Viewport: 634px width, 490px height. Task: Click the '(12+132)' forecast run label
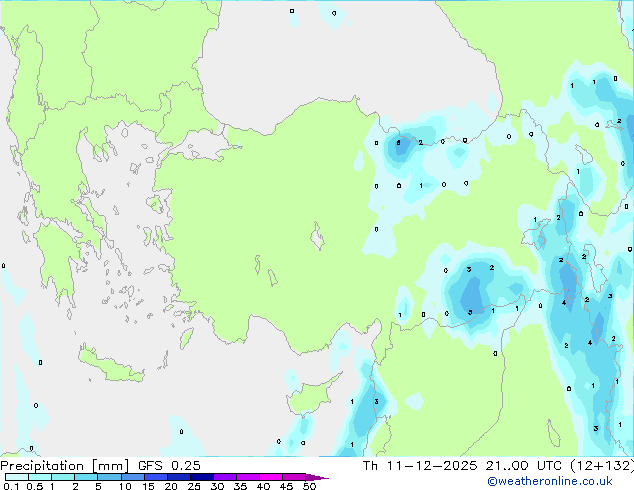pyautogui.click(x=602, y=466)
